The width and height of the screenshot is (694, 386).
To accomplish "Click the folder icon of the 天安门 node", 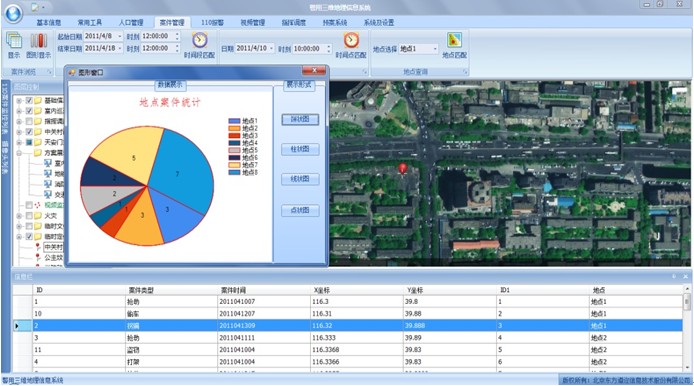I will pos(38,143).
